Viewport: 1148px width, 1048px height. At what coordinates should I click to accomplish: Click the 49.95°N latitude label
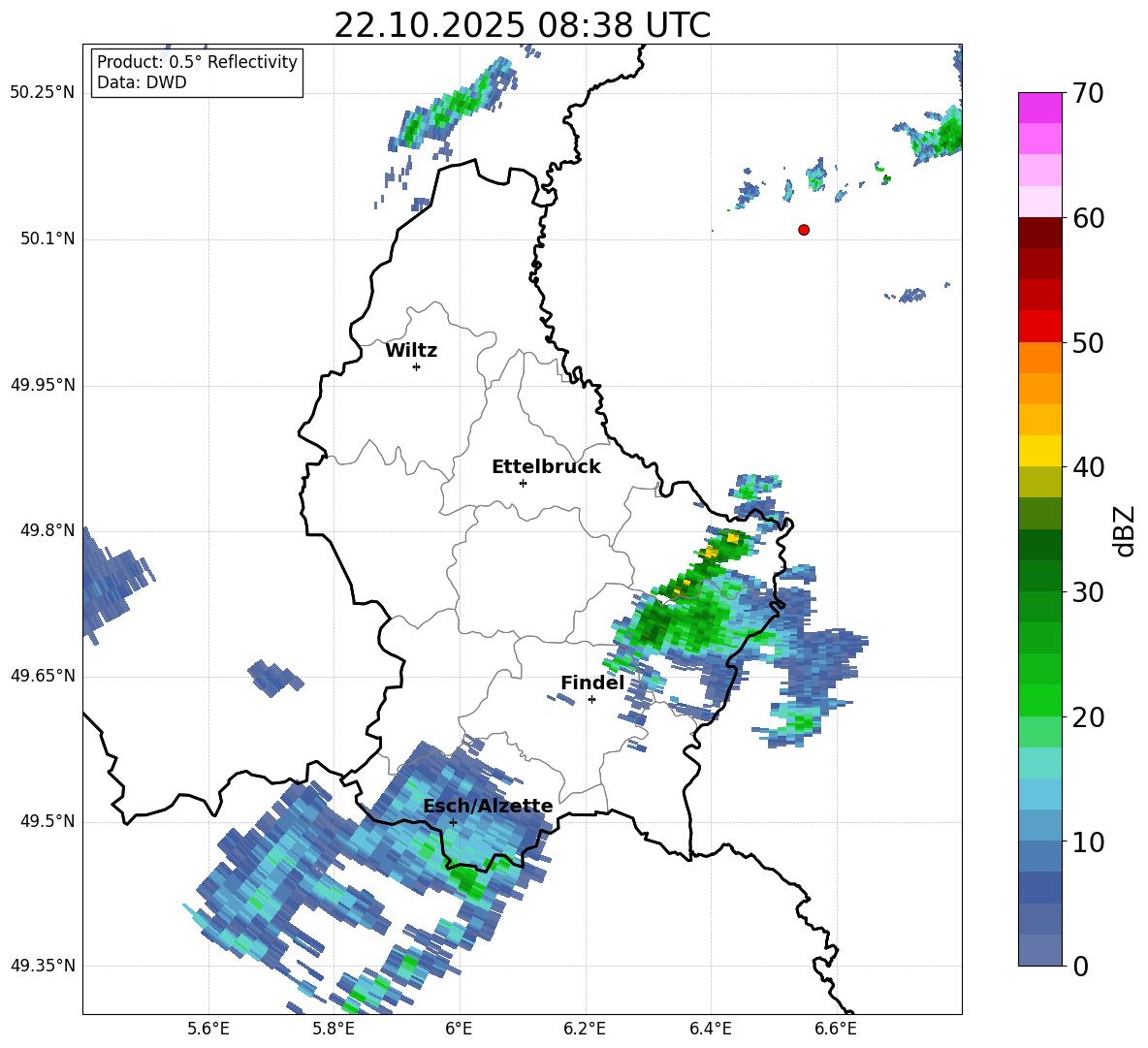click(43, 385)
